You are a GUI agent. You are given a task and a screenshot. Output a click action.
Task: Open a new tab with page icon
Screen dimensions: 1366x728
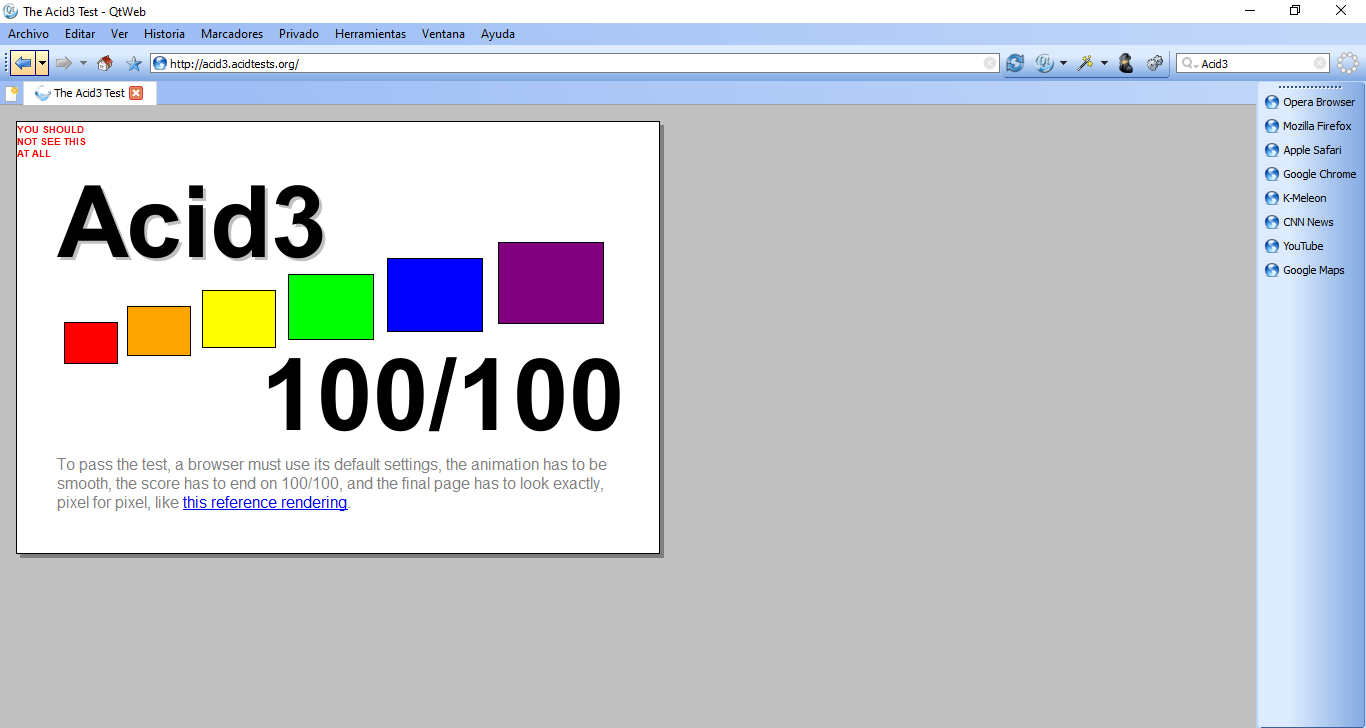(x=11, y=93)
